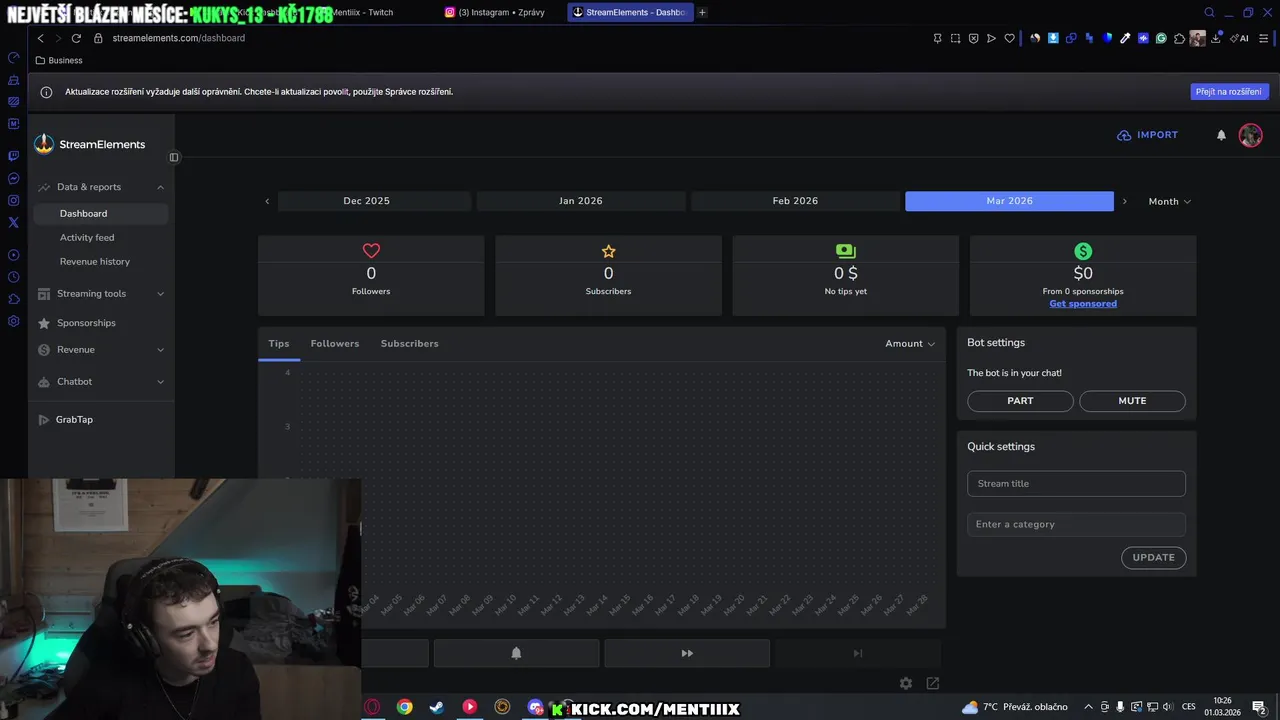
Task: Switch to the Subscribers chart tab
Action: tap(409, 344)
